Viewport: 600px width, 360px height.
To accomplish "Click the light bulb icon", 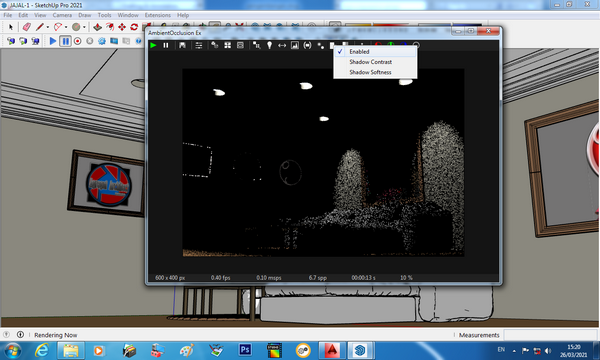I will [269, 46].
